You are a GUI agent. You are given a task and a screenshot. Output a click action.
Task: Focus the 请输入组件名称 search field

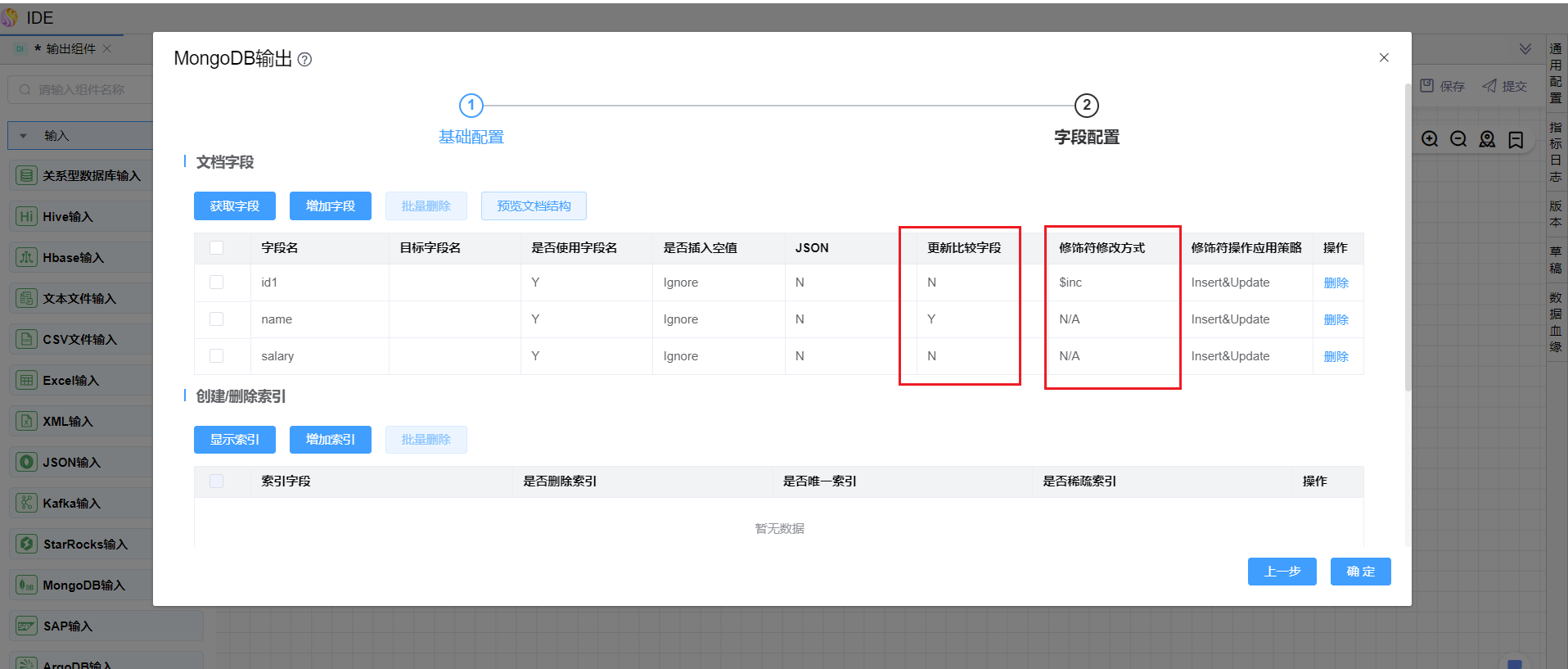[90, 90]
